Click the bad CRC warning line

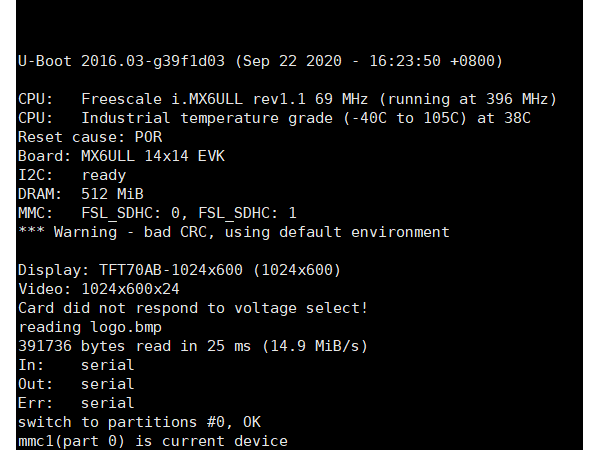point(234,232)
